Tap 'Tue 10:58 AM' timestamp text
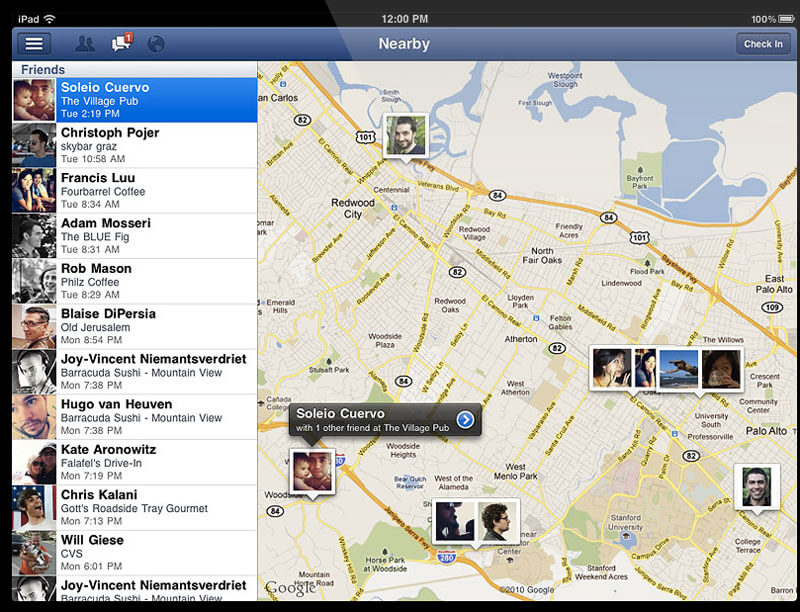Image resolution: width=800 pixels, height=612 pixels. click(93, 159)
